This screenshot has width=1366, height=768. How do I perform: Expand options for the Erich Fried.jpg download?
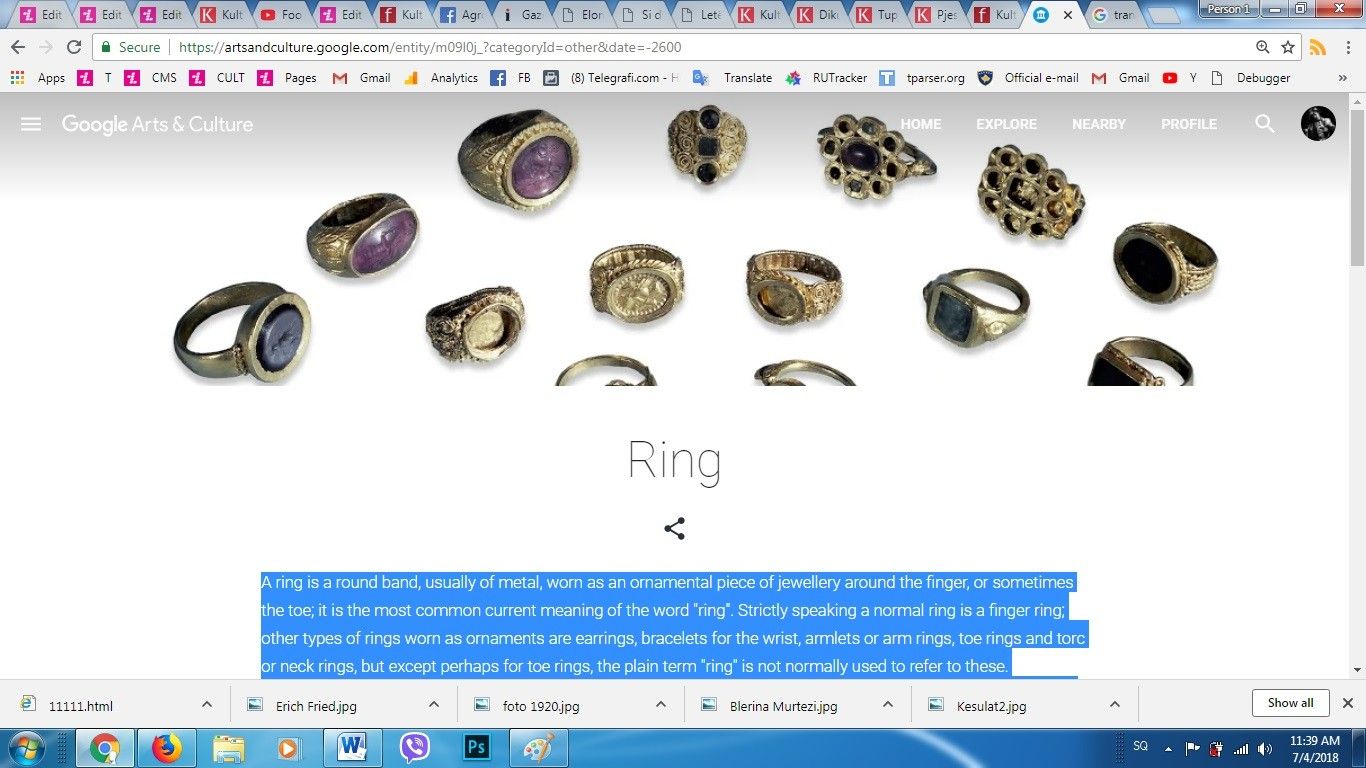pyautogui.click(x=434, y=705)
